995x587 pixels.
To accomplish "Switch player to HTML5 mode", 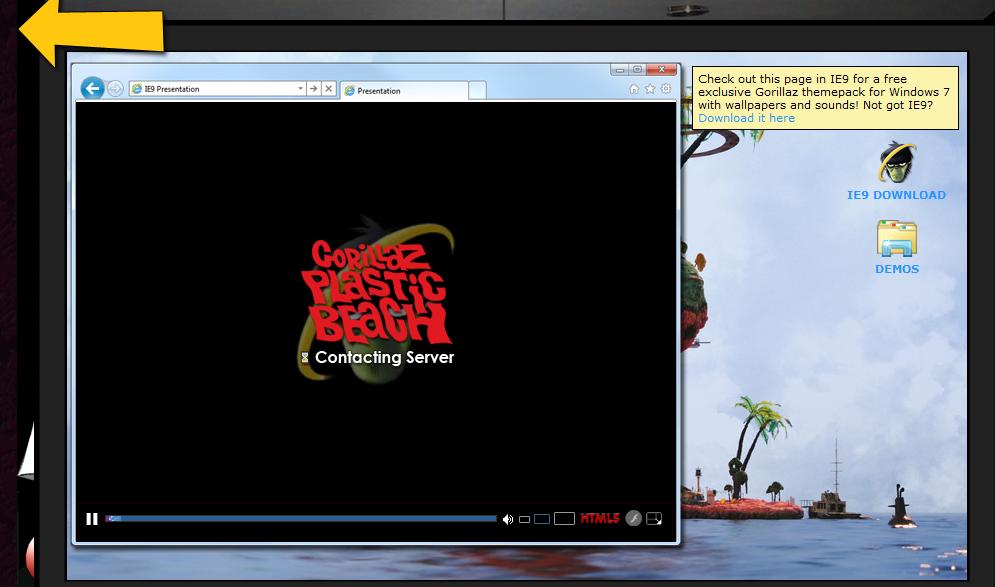I will [600, 518].
